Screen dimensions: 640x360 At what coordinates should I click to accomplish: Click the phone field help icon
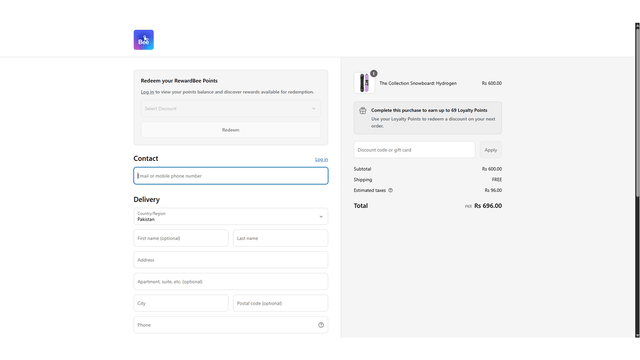(x=321, y=325)
